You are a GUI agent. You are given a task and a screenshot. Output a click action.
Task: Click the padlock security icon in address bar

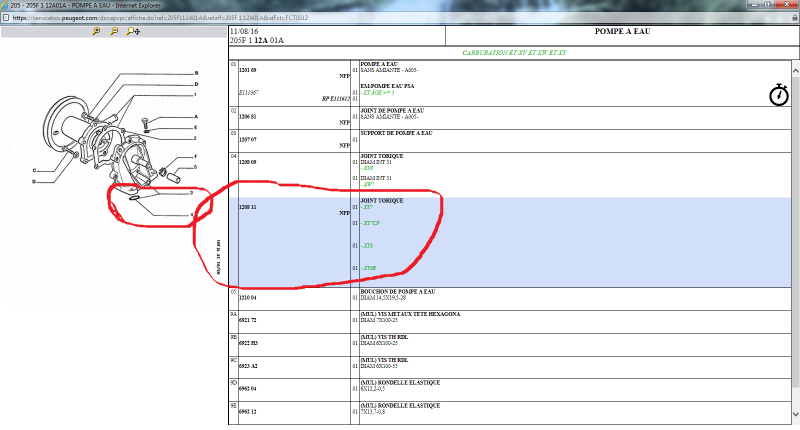pyautogui.click(x=795, y=18)
